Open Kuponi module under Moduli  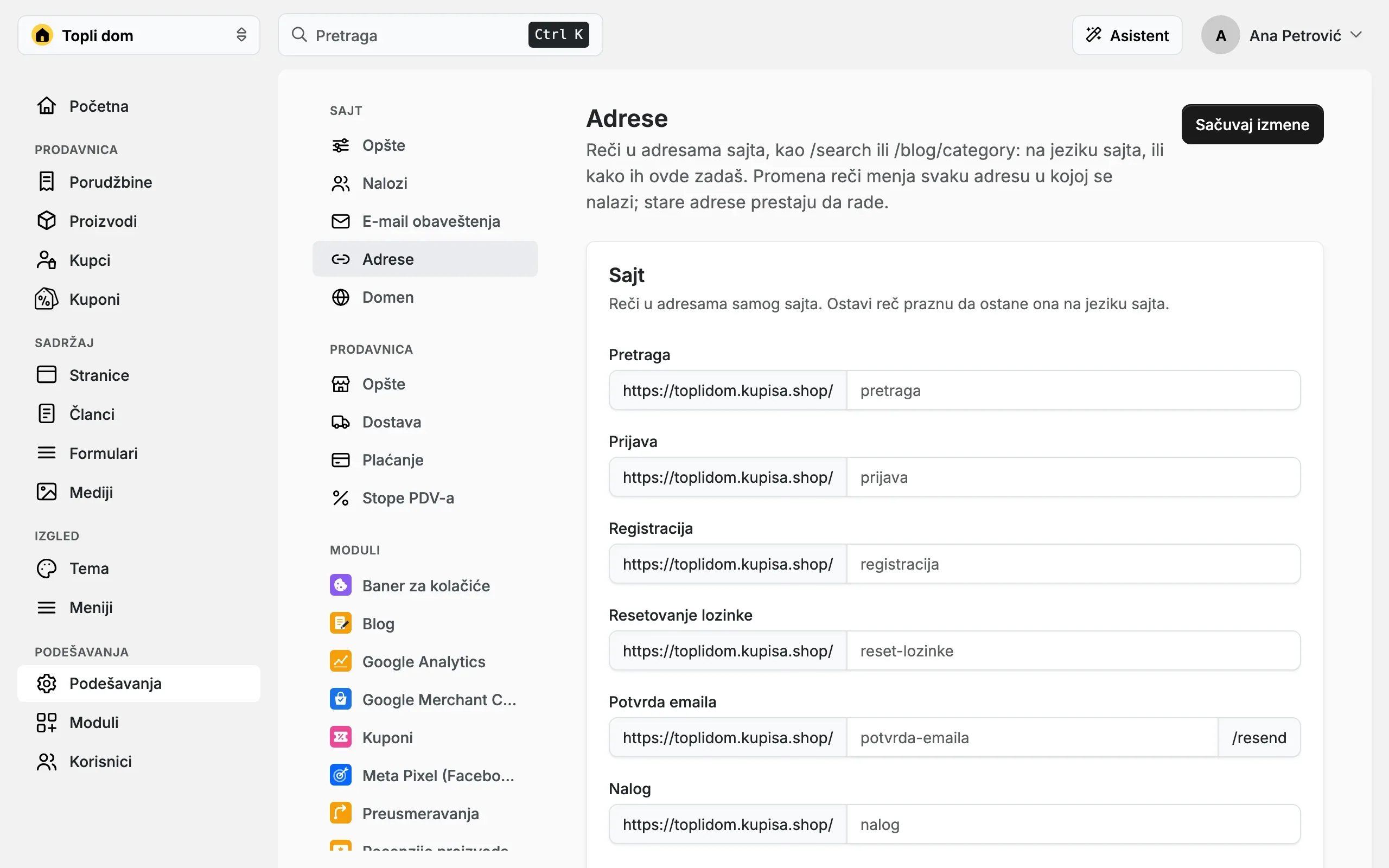pyautogui.click(x=425, y=737)
